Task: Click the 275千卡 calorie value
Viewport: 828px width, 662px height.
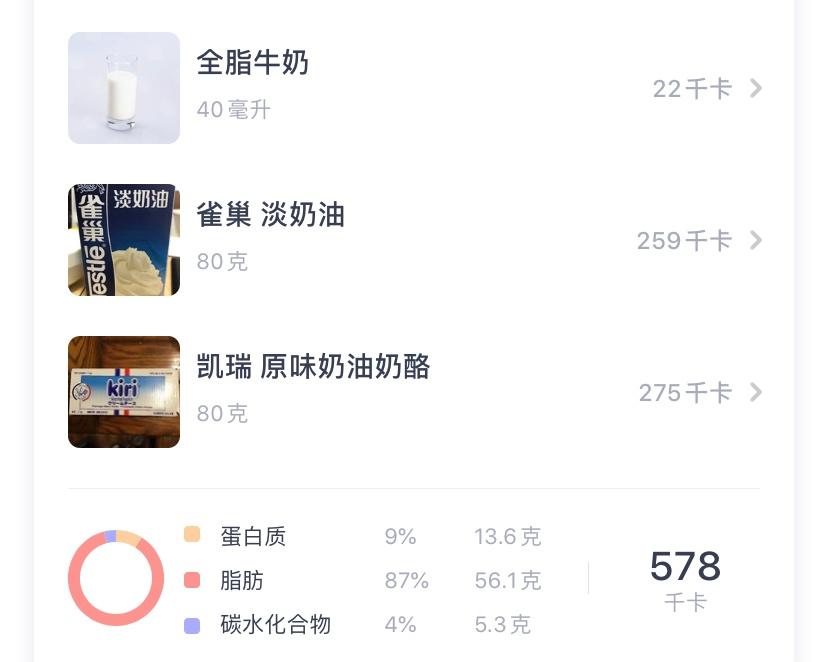Action: click(x=685, y=393)
